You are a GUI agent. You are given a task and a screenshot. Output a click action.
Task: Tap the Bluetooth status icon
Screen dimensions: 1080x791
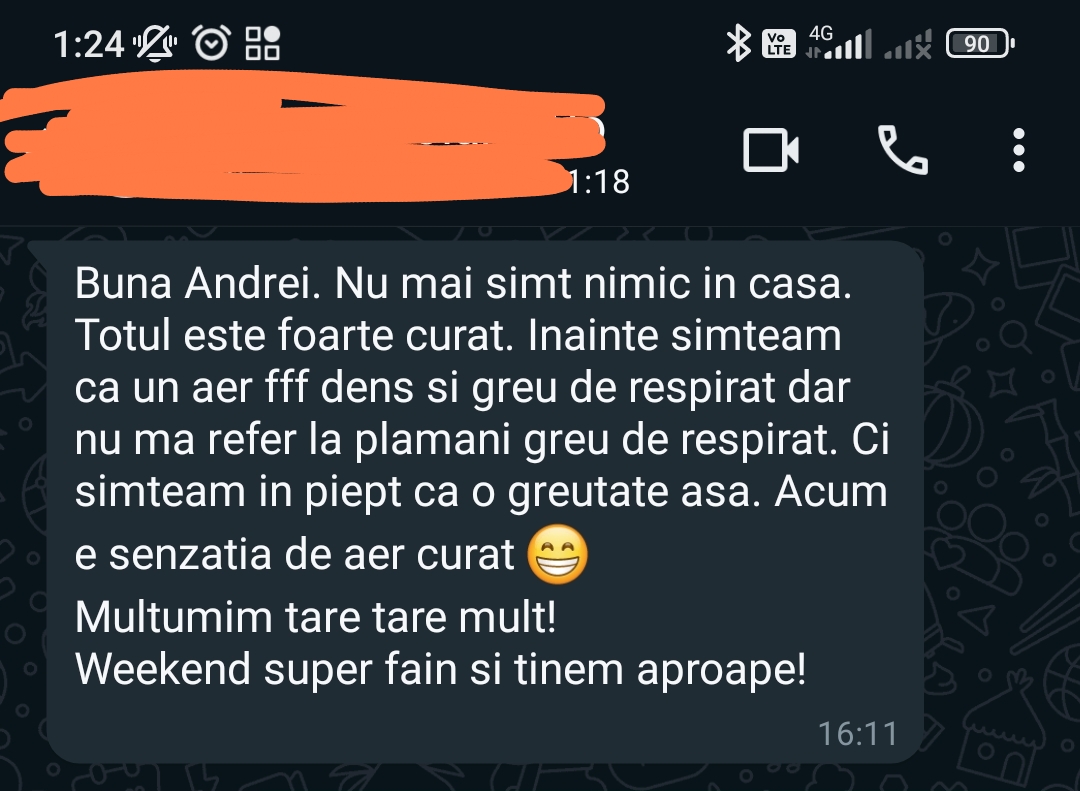(x=738, y=43)
